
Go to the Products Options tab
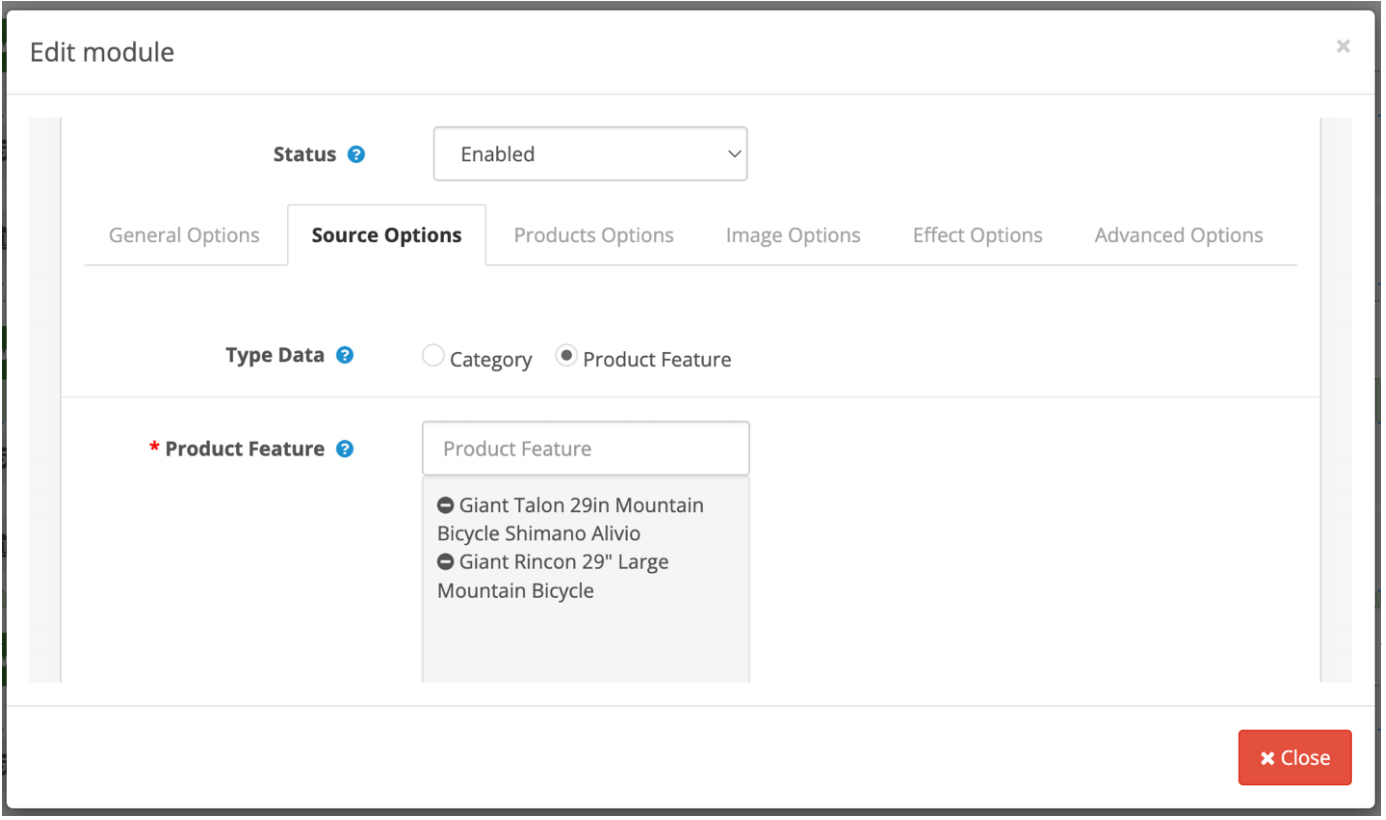[594, 236]
